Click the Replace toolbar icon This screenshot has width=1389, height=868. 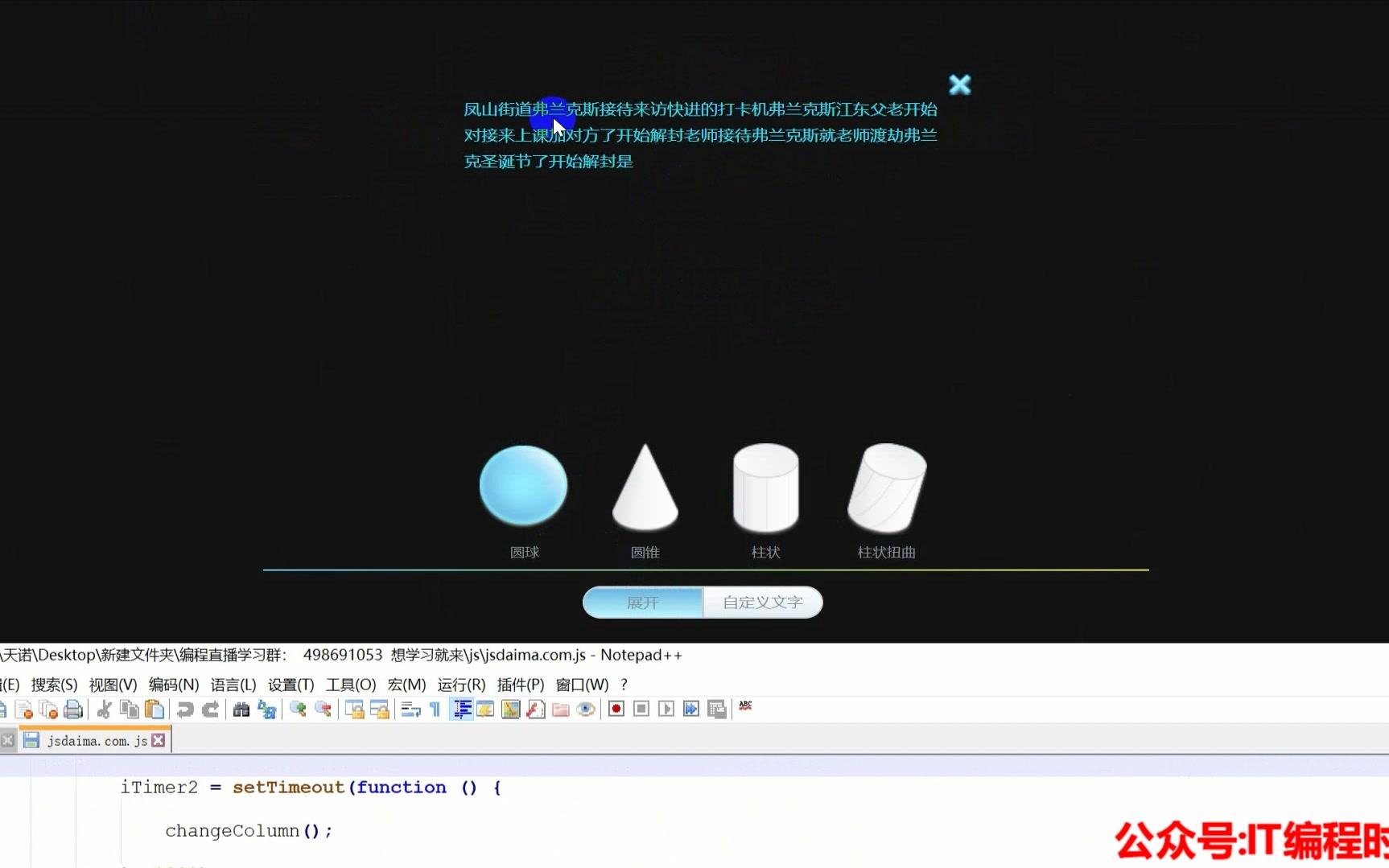tap(267, 709)
